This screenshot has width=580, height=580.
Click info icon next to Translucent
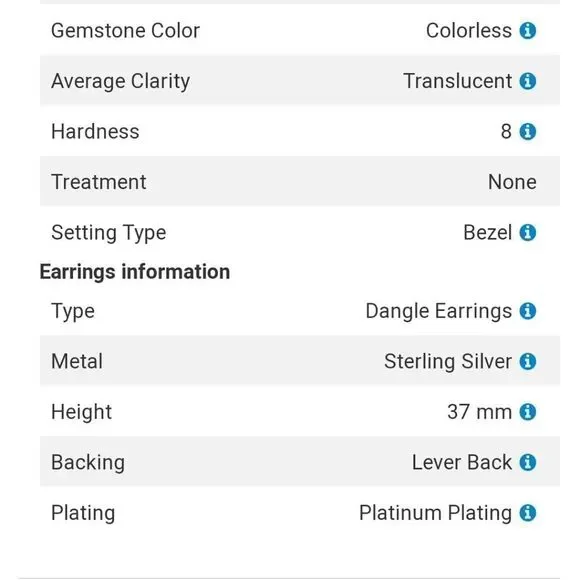pos(527,81)
